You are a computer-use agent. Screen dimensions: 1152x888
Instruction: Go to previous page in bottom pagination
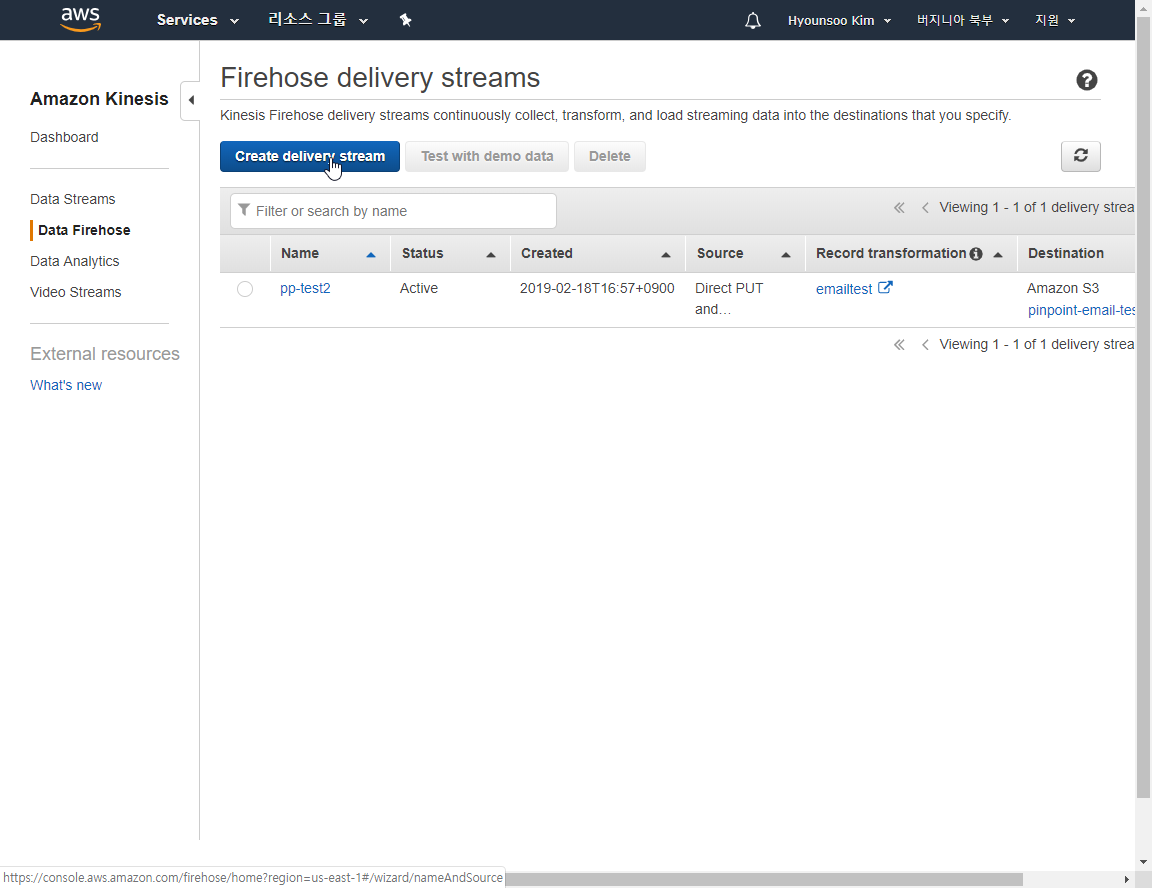pyautogui.click(x=925, y=344)
